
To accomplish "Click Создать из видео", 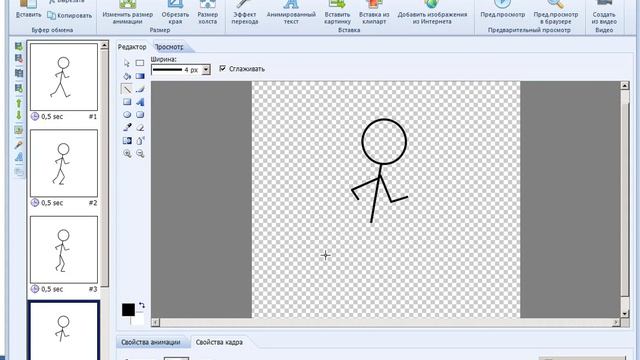I will click(x=604, y=13).
